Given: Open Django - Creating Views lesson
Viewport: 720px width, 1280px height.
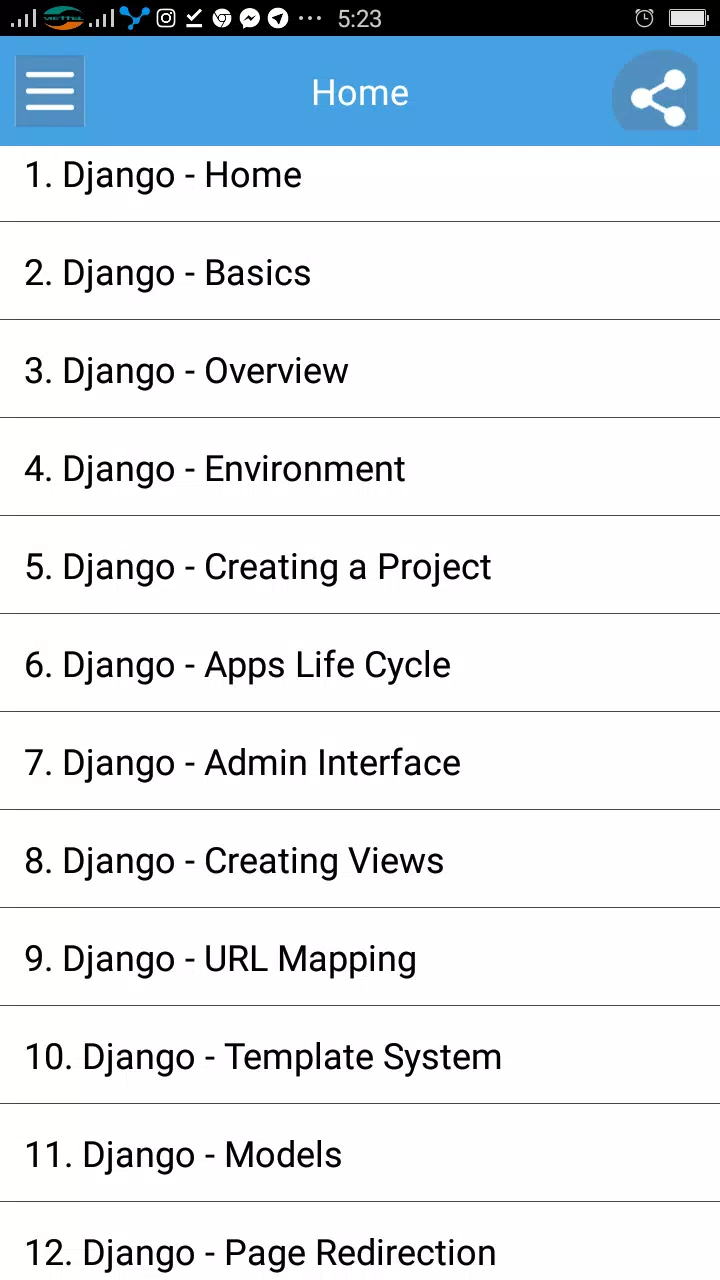Looking at the screenshot, I should [x=360, y=859].
